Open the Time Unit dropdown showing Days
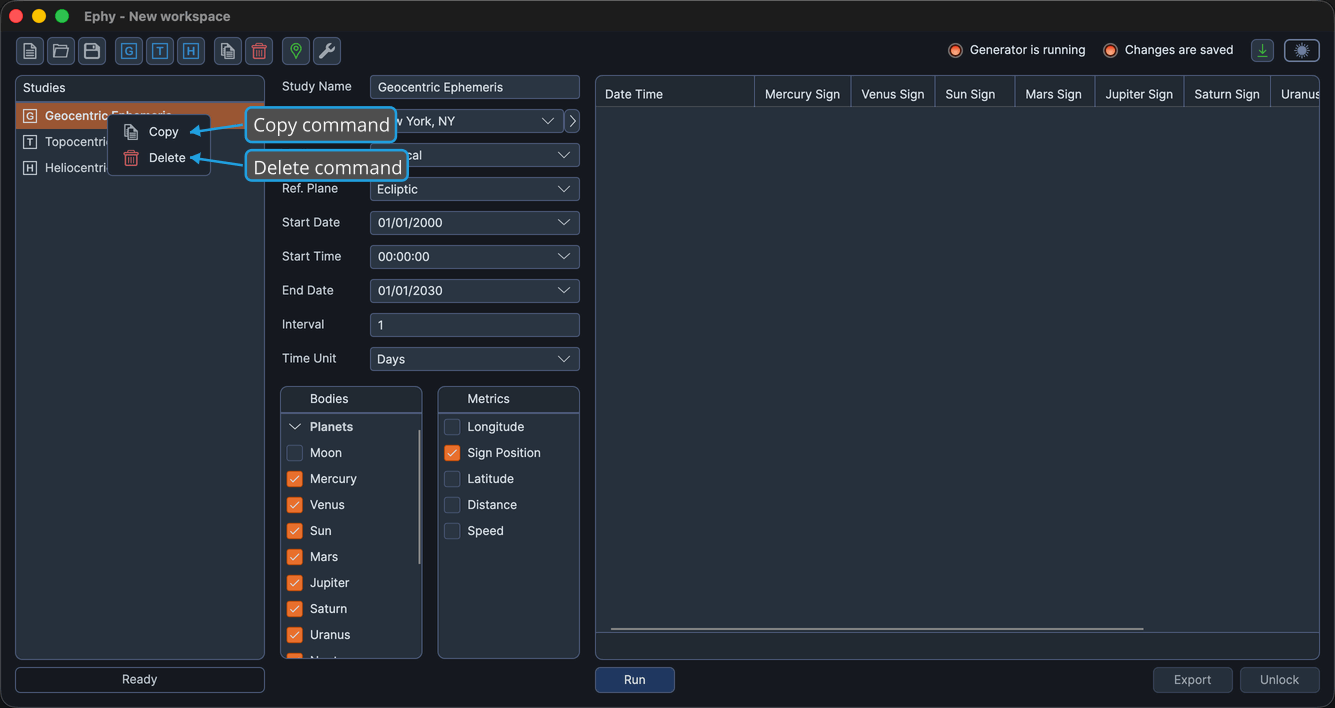This screenshot has width=1335, height=708. tap(475, 359)
